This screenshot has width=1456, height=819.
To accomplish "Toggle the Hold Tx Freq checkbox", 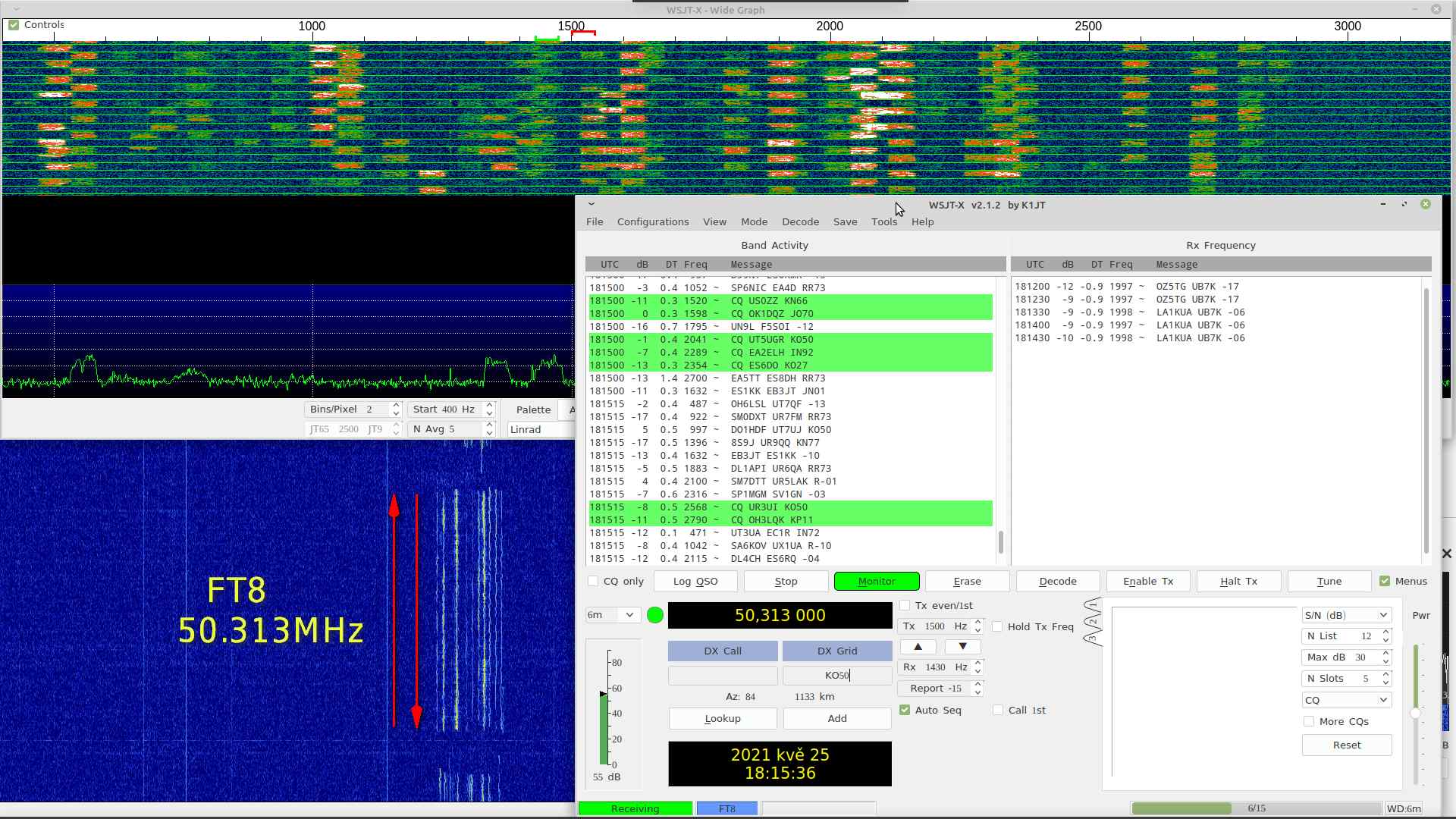I will (998, 626).
